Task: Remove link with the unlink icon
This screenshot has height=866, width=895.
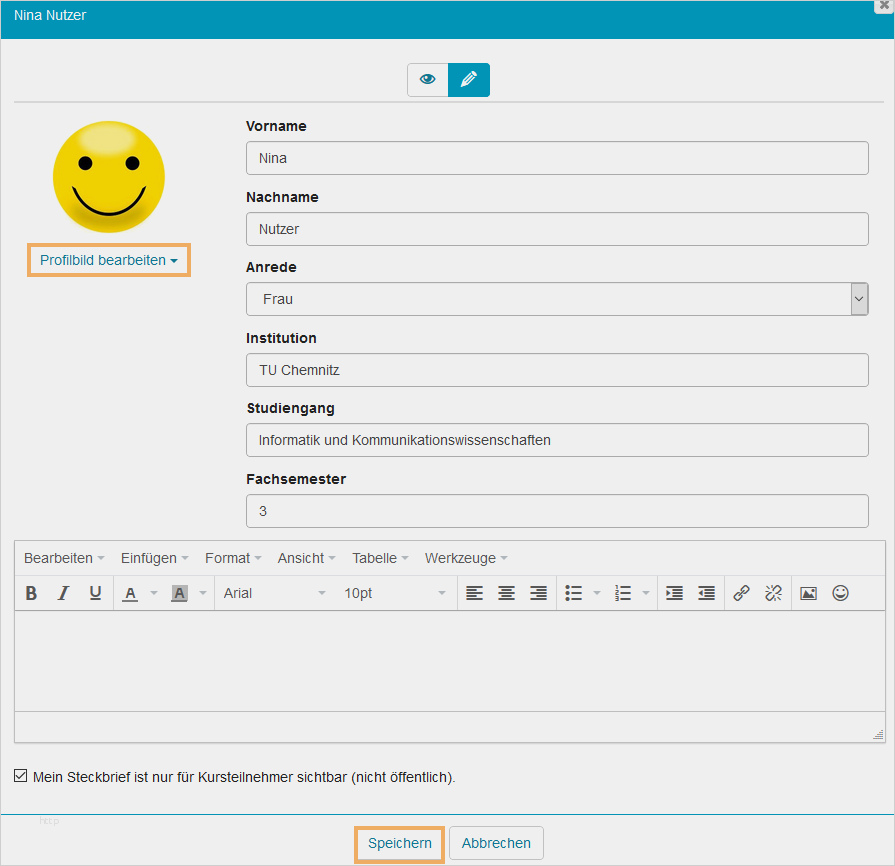Action: pyautogui.click(x=773, y=593)
